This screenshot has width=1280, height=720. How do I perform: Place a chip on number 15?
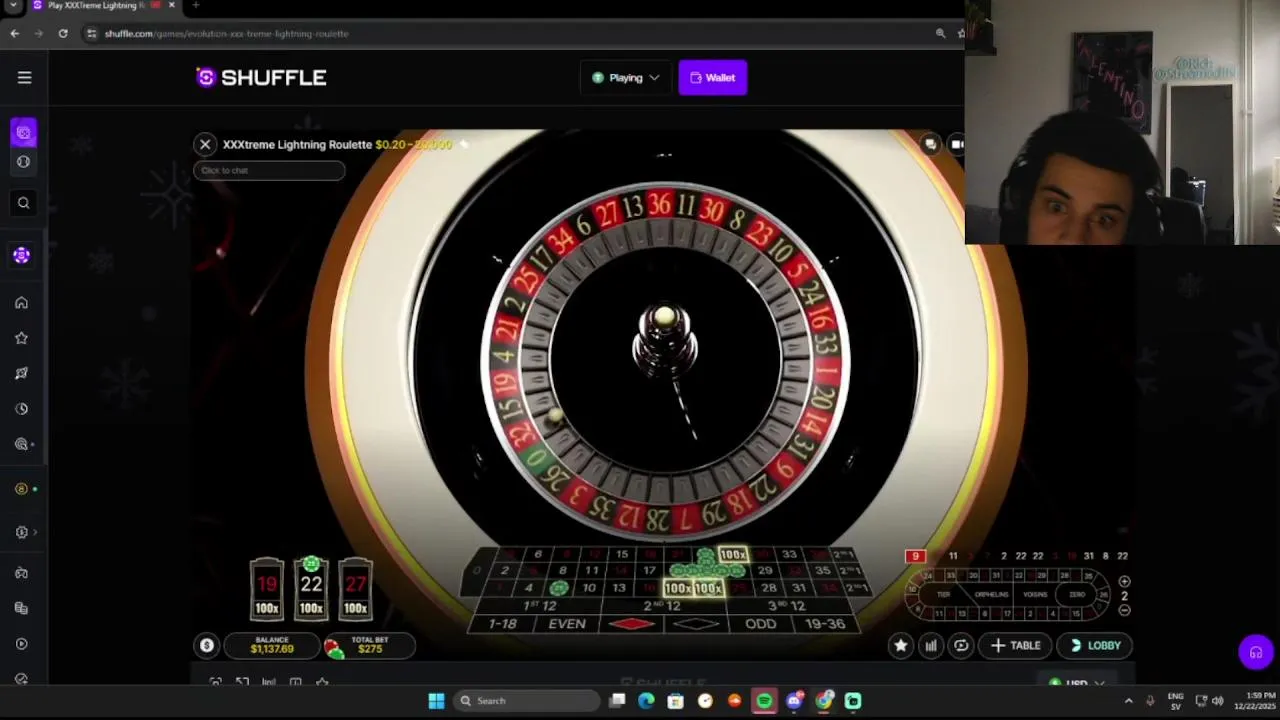(x=622, y=555)
